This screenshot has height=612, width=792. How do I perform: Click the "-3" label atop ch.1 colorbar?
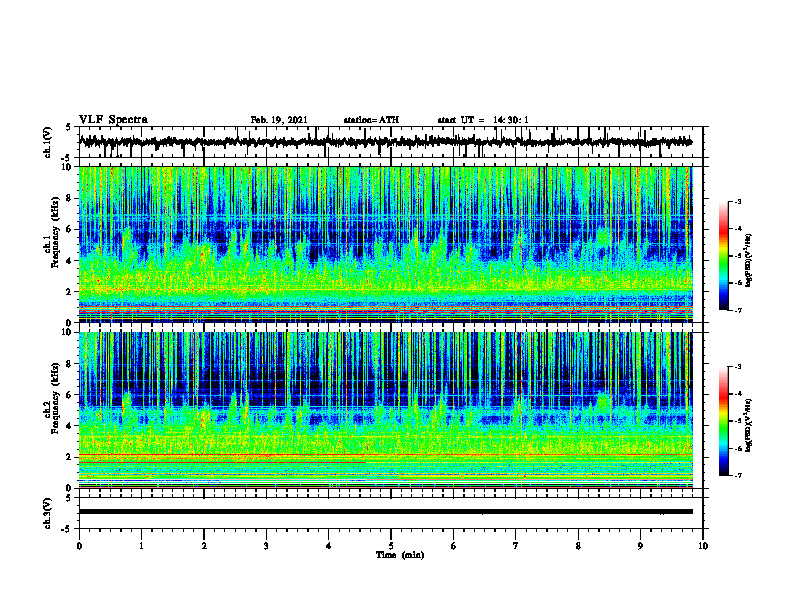click(x=739, y=201)
